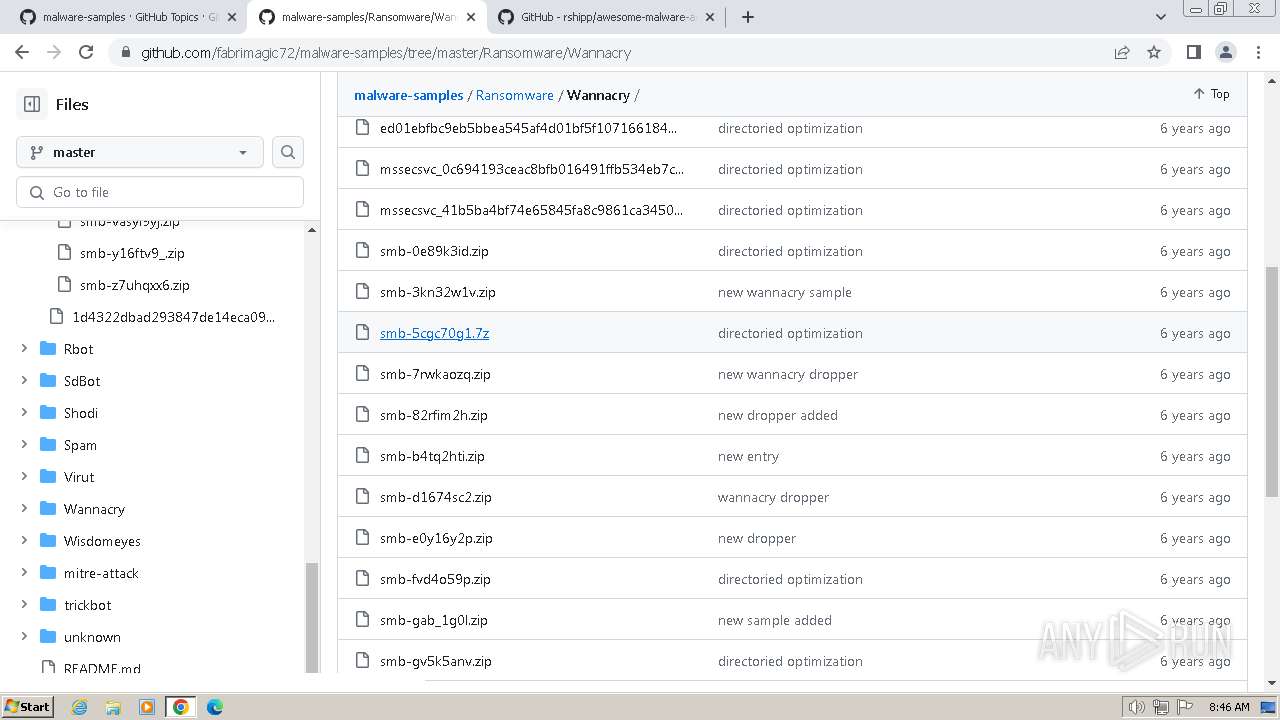Click 'new entry' commit message

748,456
